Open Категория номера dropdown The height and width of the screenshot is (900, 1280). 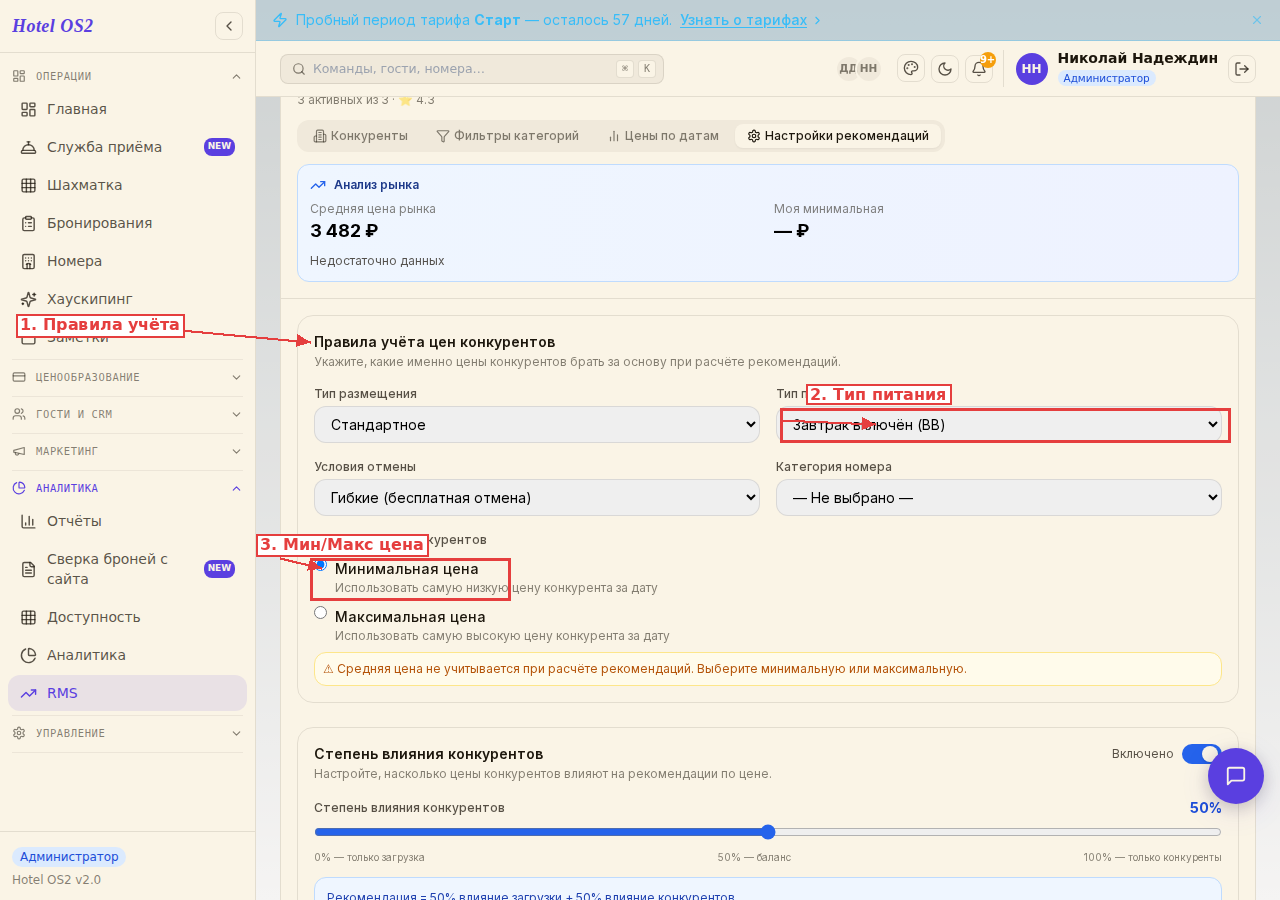point(999,497)
